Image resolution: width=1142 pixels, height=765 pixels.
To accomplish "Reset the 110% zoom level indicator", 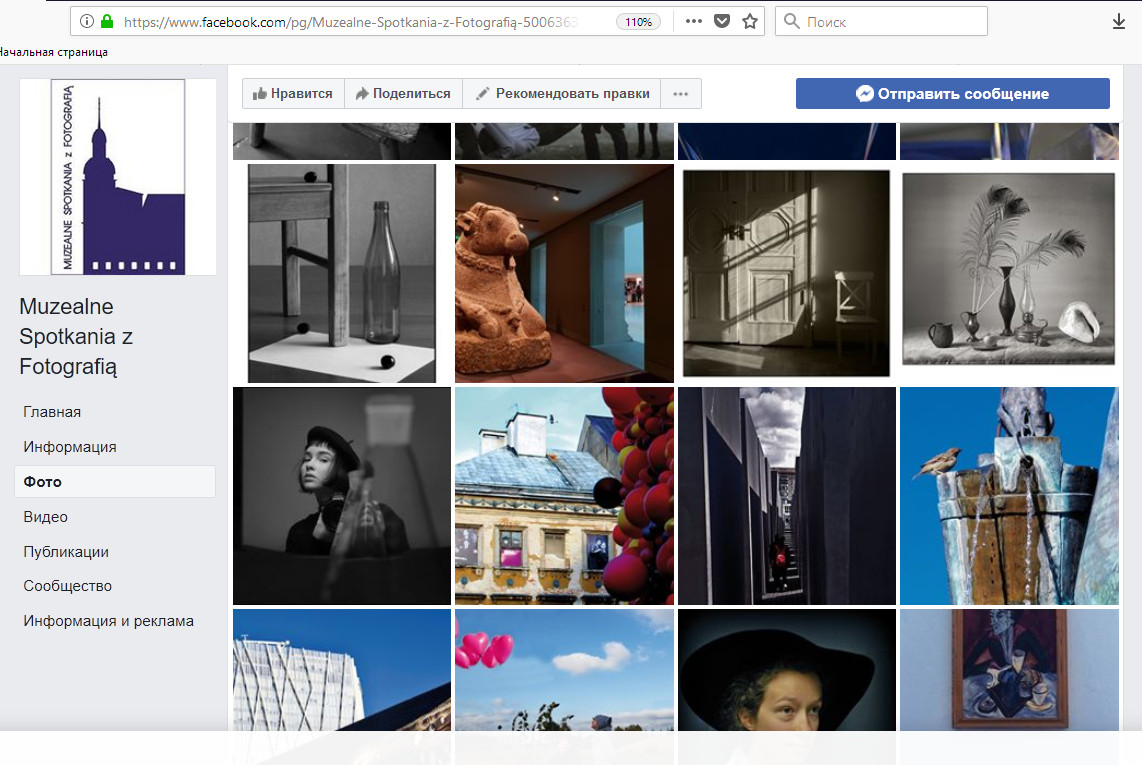I will (x=638, y=21).
